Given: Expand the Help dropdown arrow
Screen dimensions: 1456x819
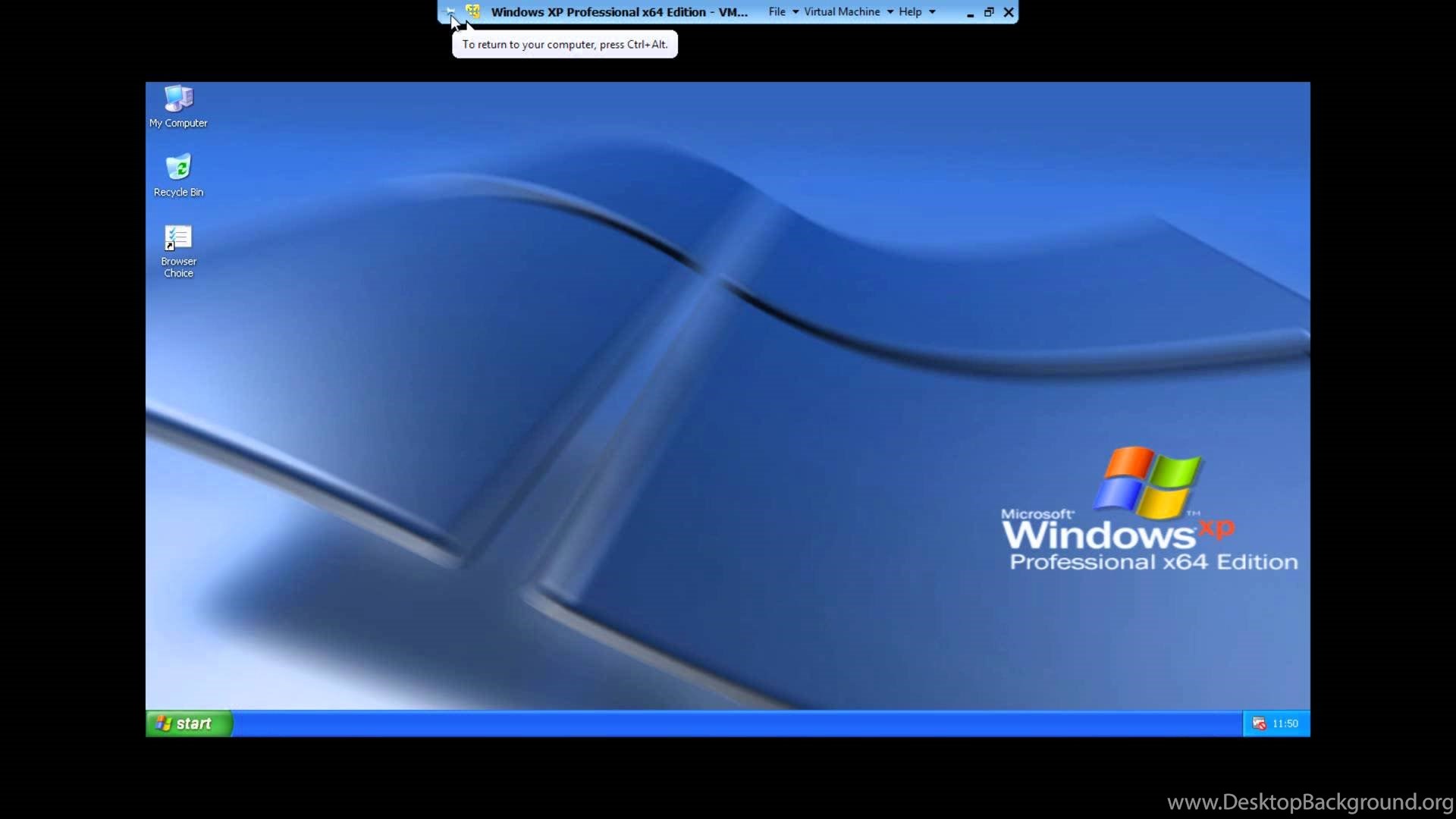Looking at the screenshot, I should pos(932,12).
